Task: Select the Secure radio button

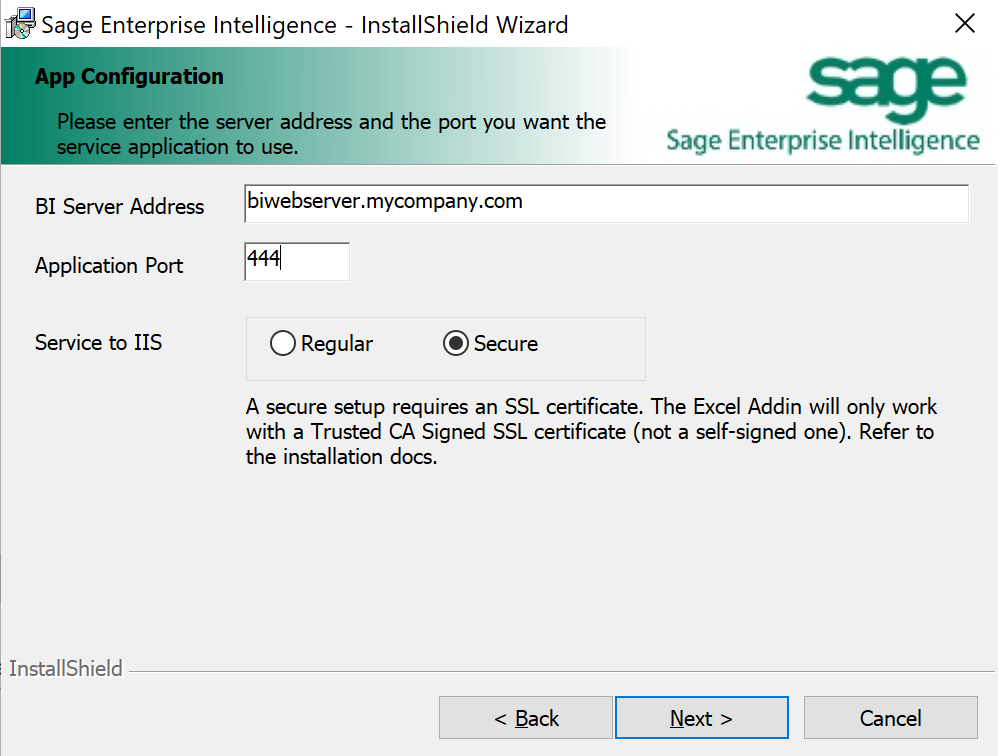Action: pos(456,344)
